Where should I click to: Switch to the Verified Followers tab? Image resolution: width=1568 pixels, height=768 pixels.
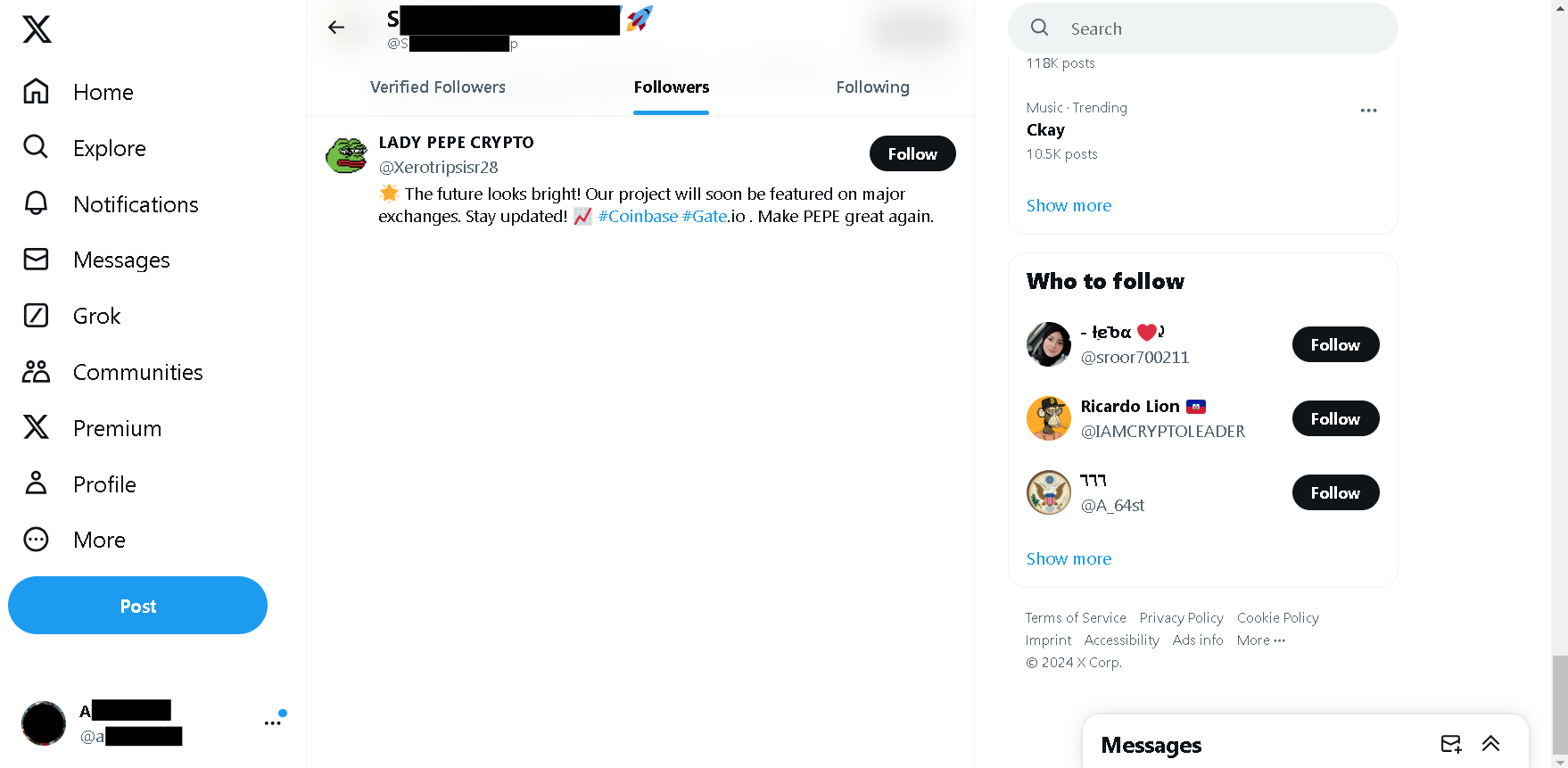(x=438, y=87)
